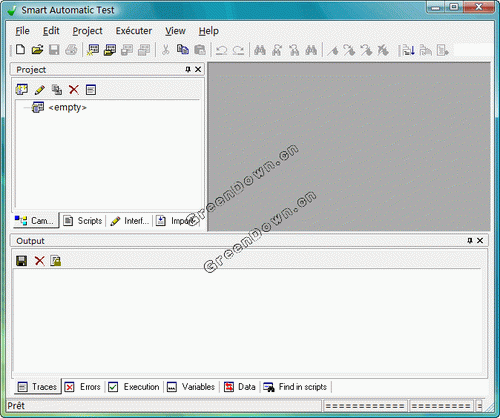Click the red X delete icon in Project panel
The height and width of the screenshot is (418, 500).
[74, 90]
